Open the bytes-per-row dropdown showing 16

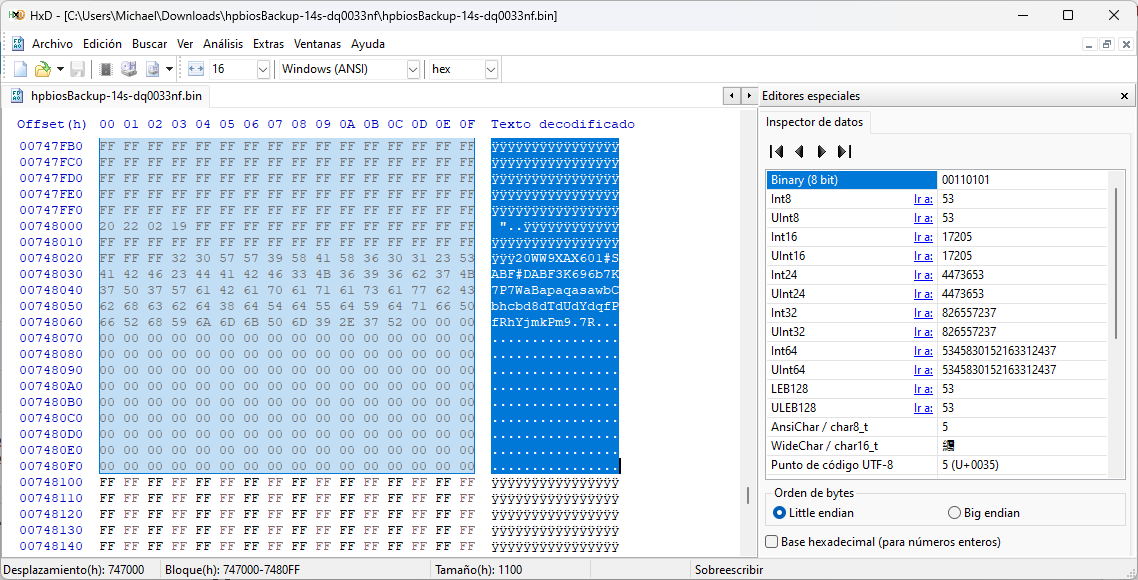263,69
